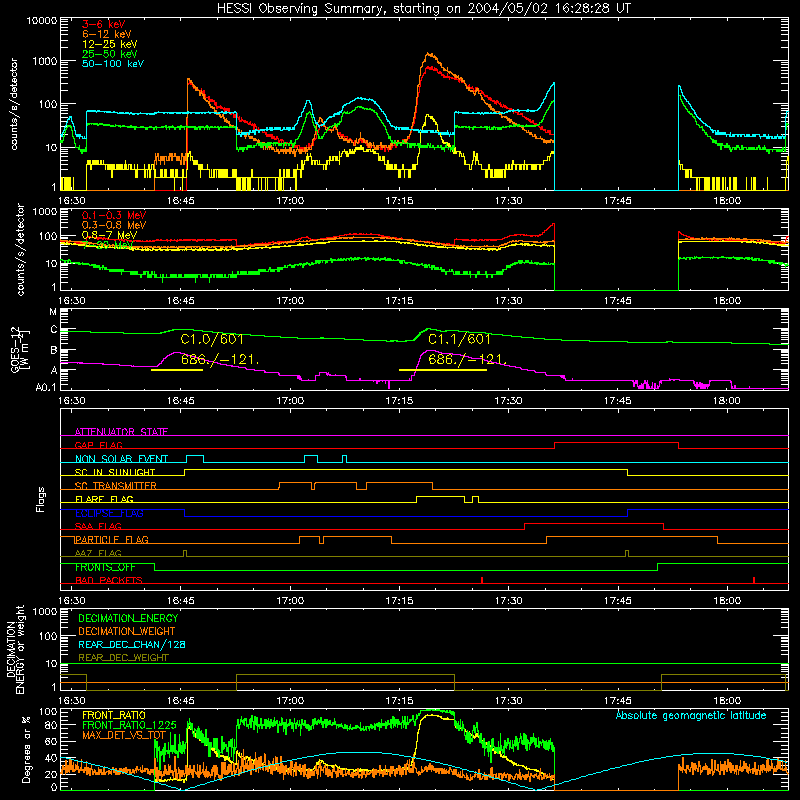Select the DECIMATION_WEIGHT legend label

pos(127,631)
